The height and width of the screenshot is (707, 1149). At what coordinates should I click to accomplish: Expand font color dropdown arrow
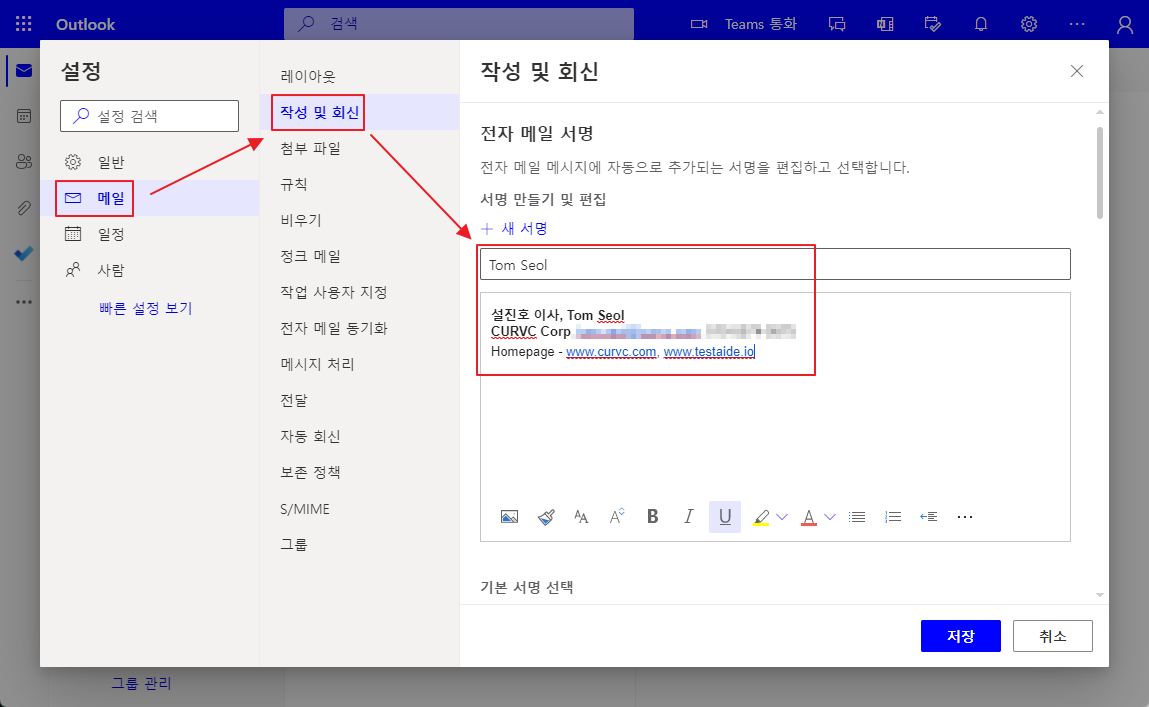point(829,517)
